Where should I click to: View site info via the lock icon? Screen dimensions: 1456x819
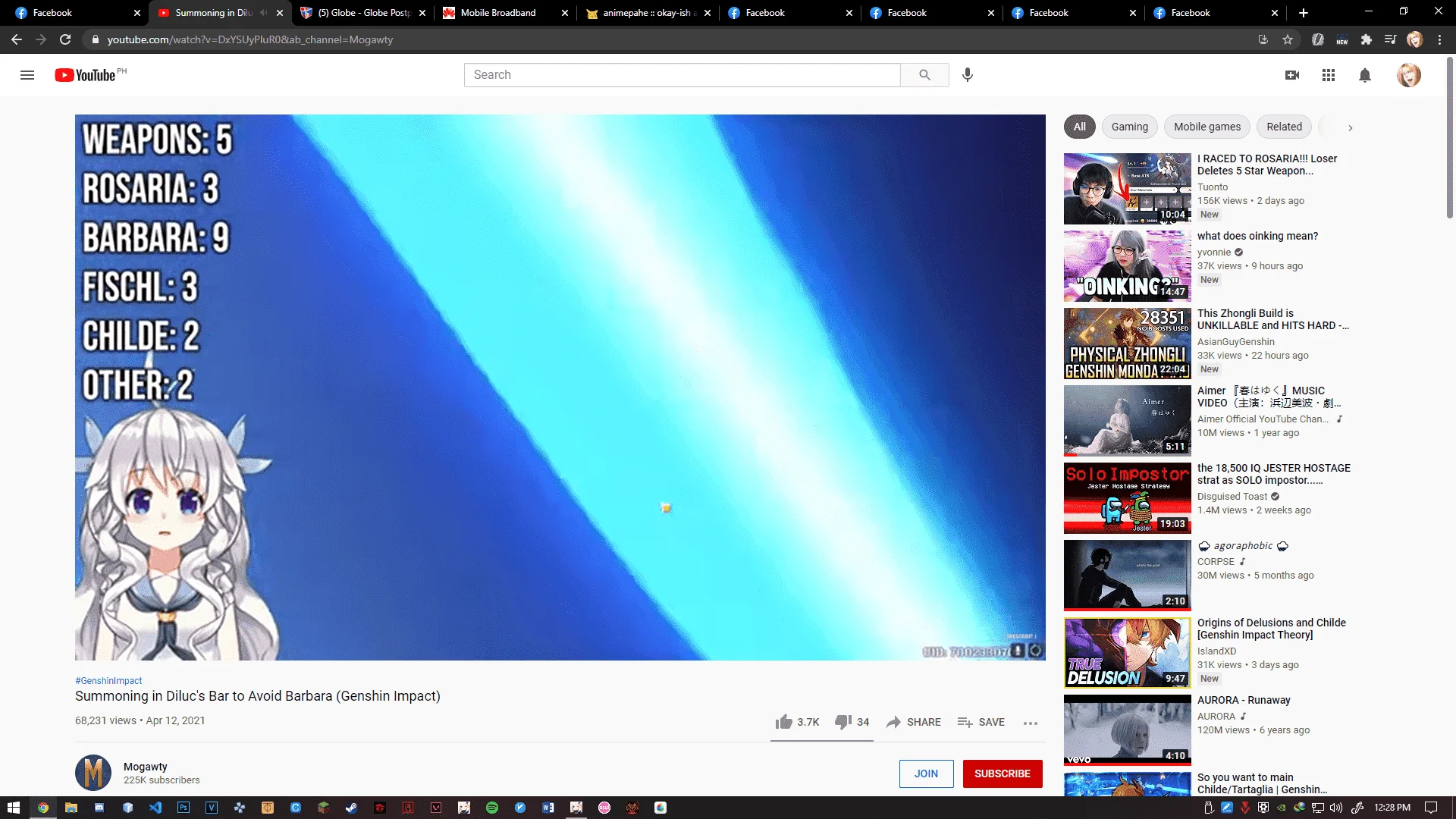tap(95, 39)
